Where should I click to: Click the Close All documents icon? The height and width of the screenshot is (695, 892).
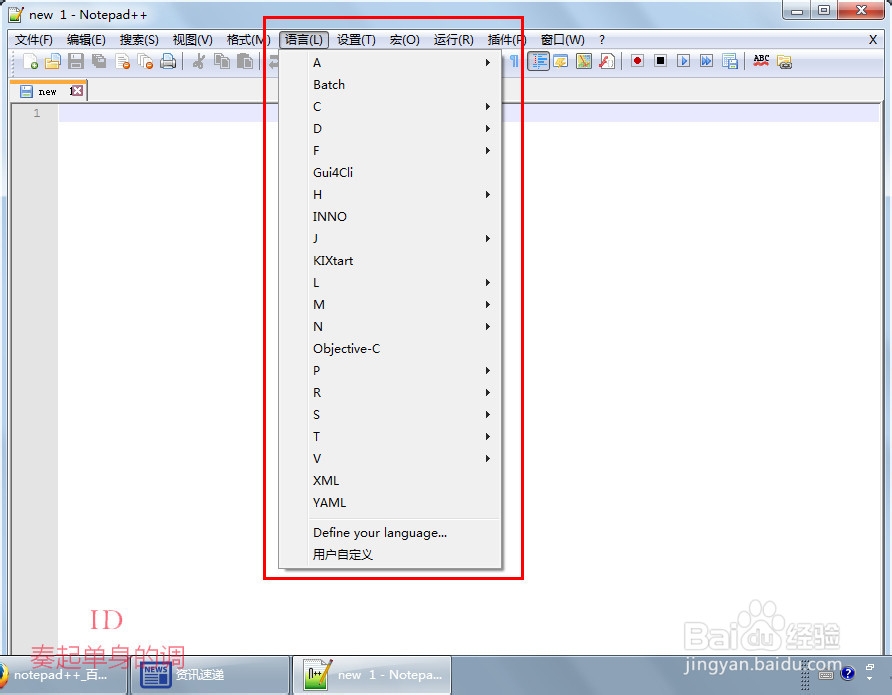tap(145, 61)
